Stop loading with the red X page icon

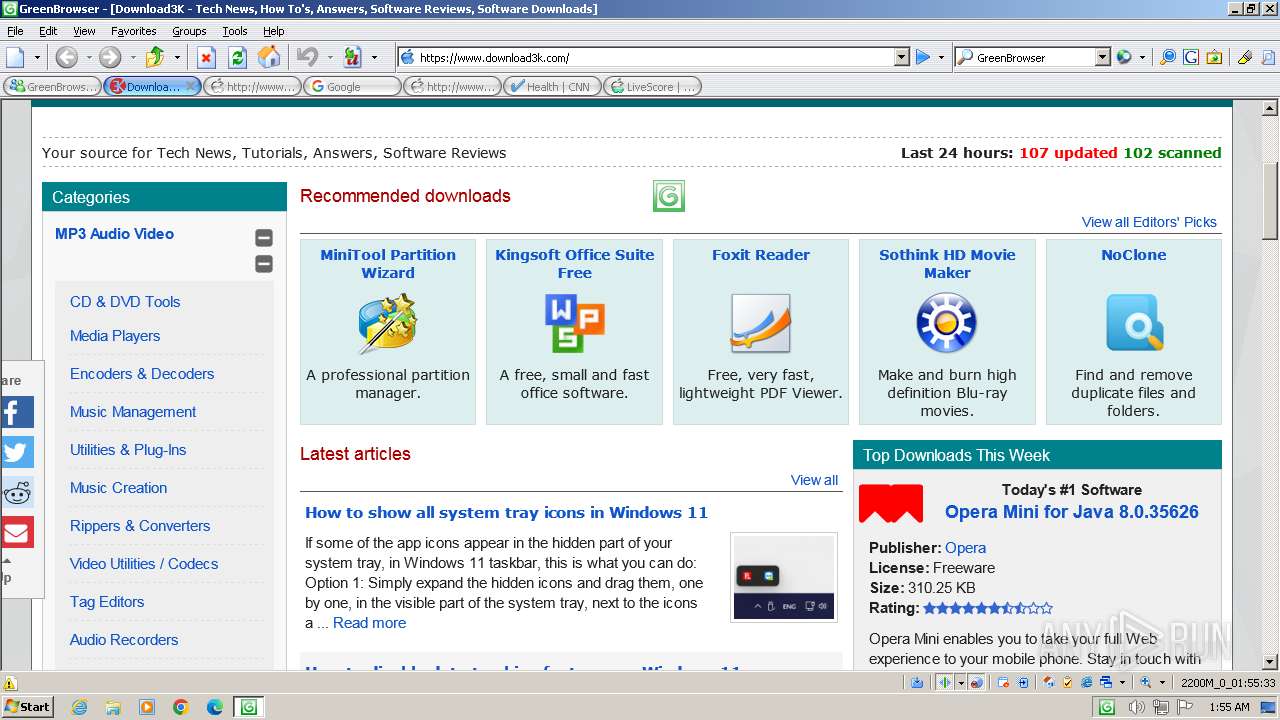[x=206, y=58]
